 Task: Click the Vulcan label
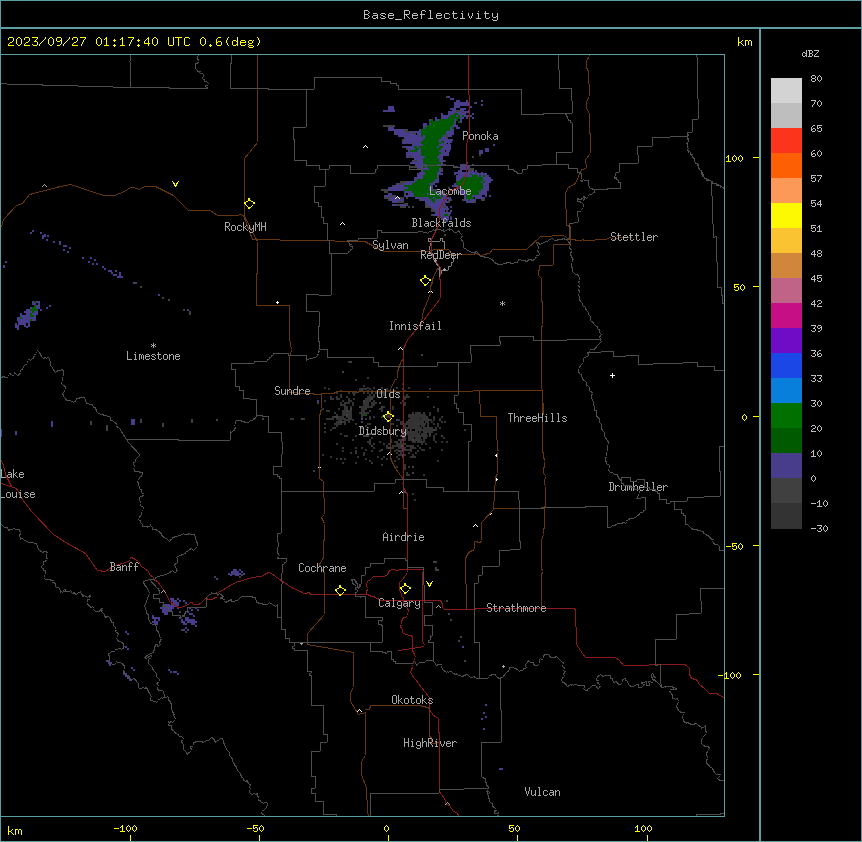coord(543,792)
